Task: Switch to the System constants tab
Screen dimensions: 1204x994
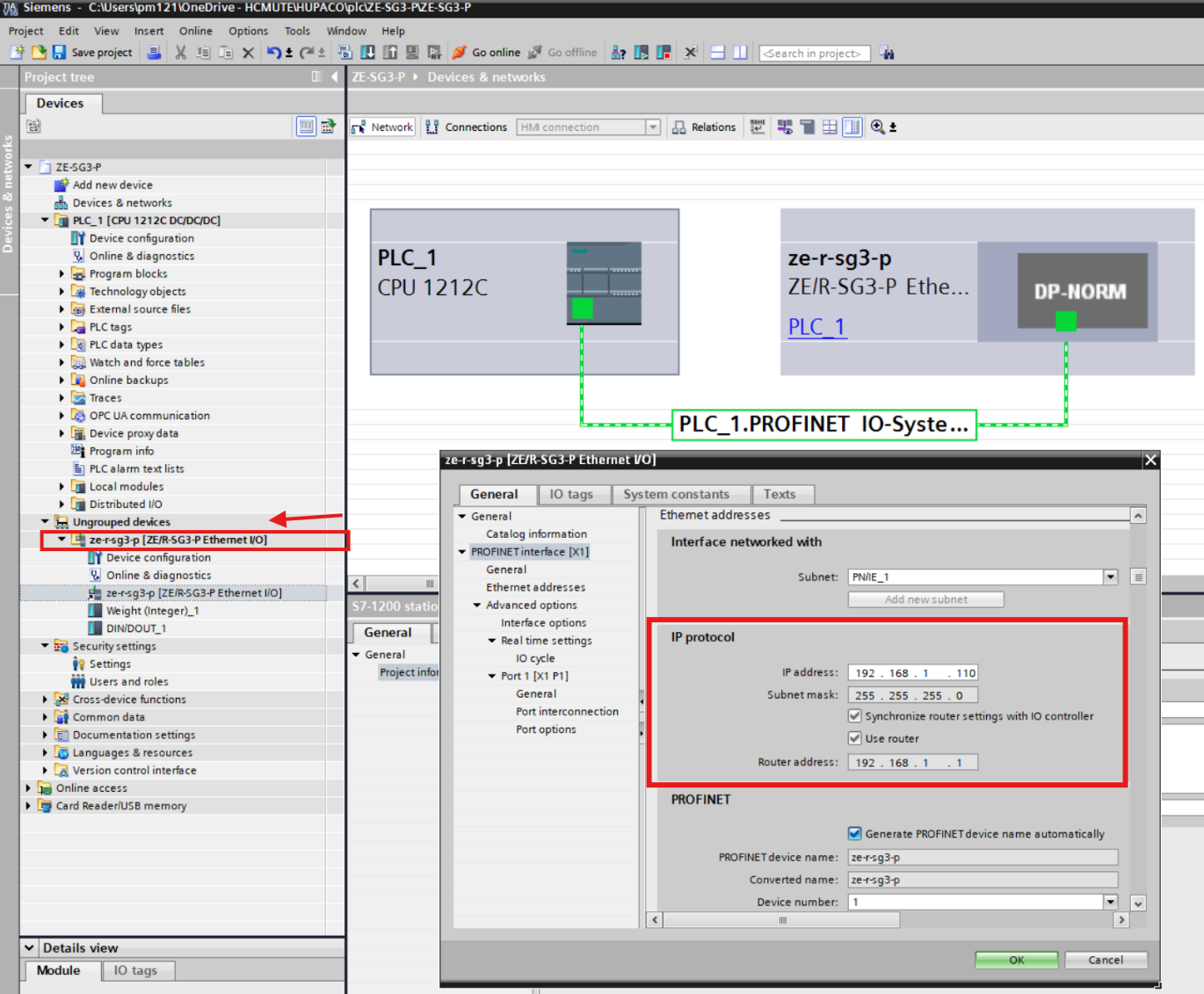Action: click(x=677, y=494)
